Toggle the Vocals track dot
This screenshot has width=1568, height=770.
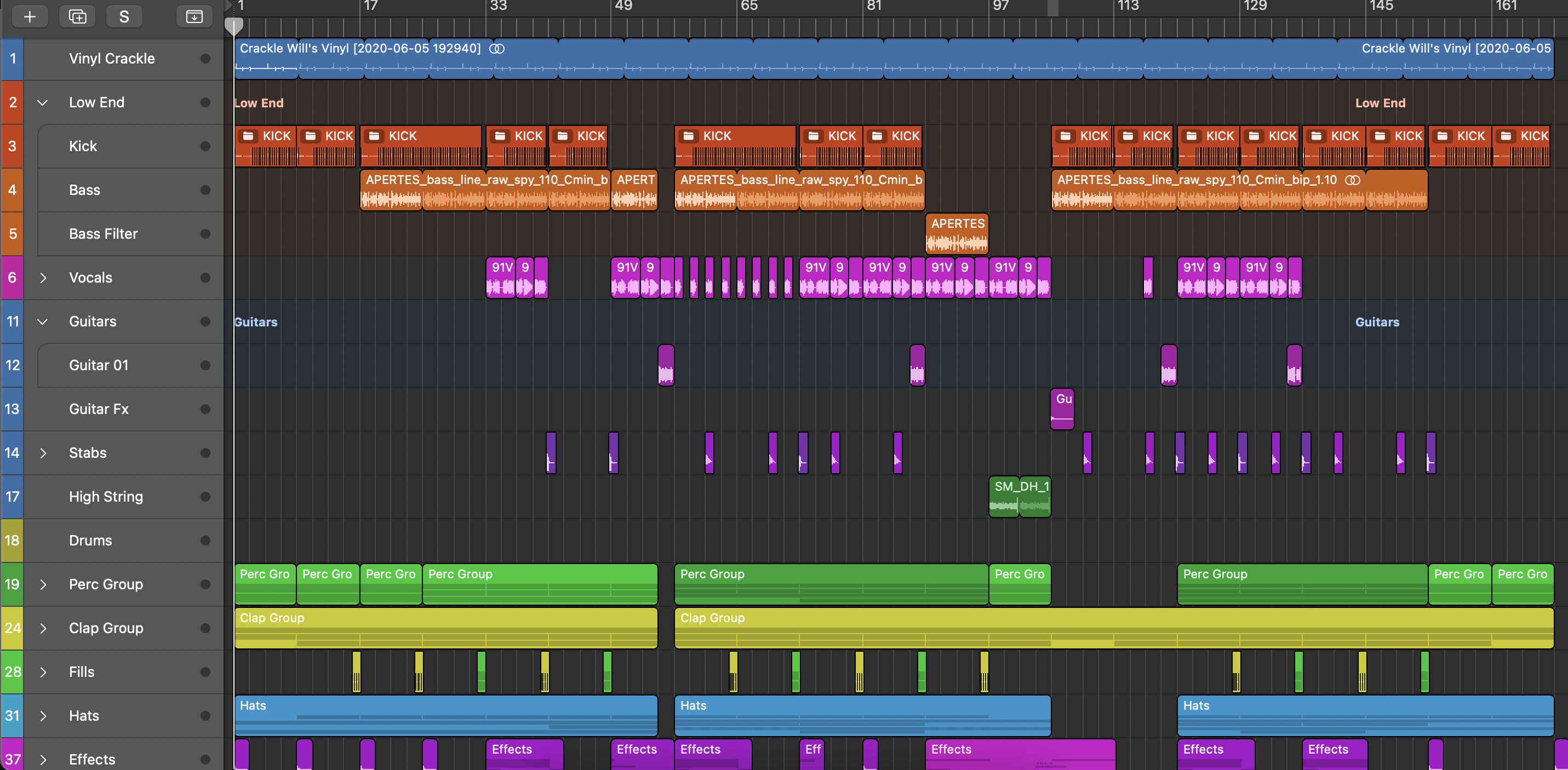tap(205, 278)
